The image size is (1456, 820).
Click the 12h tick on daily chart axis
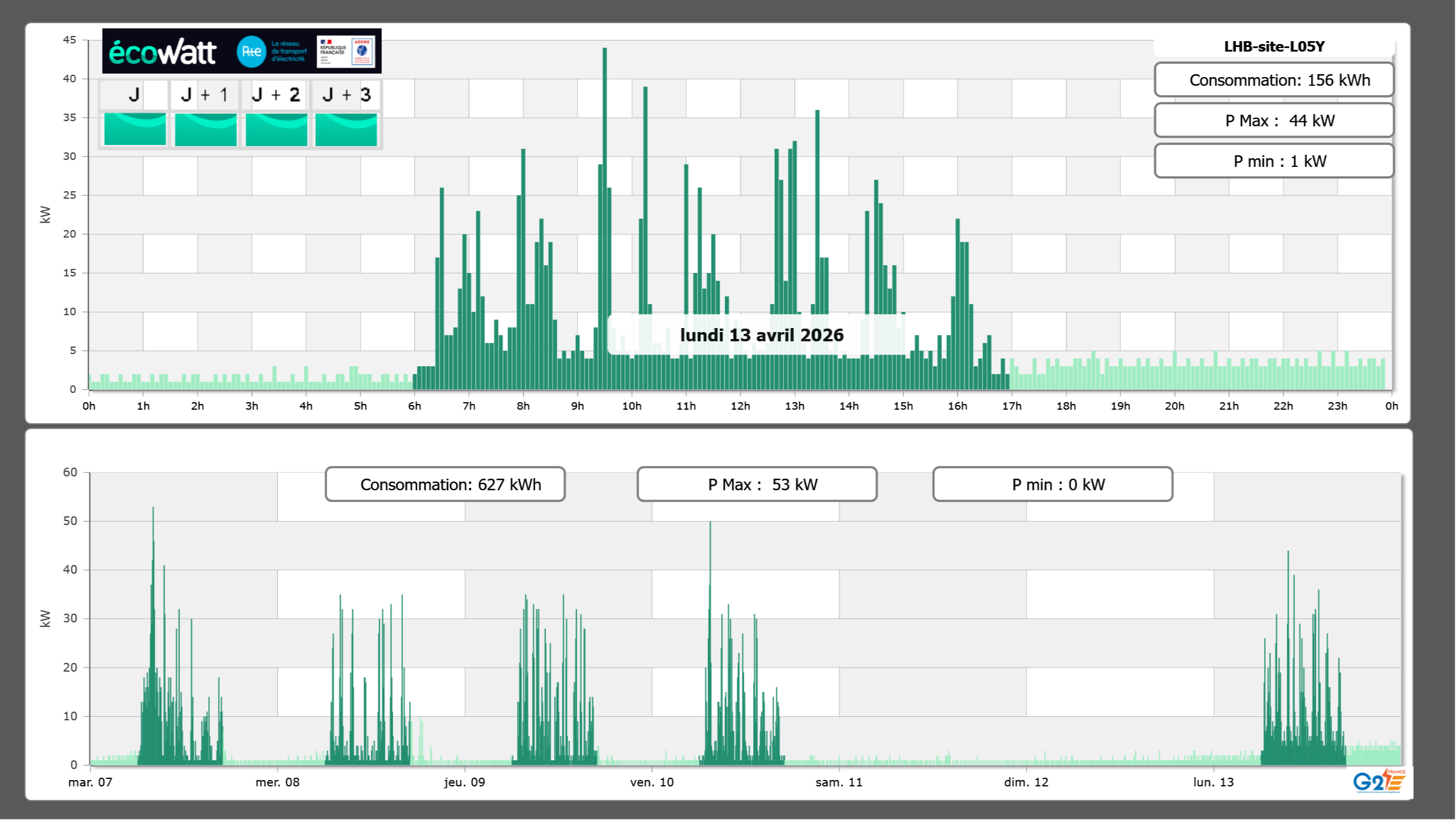[740, 406]
